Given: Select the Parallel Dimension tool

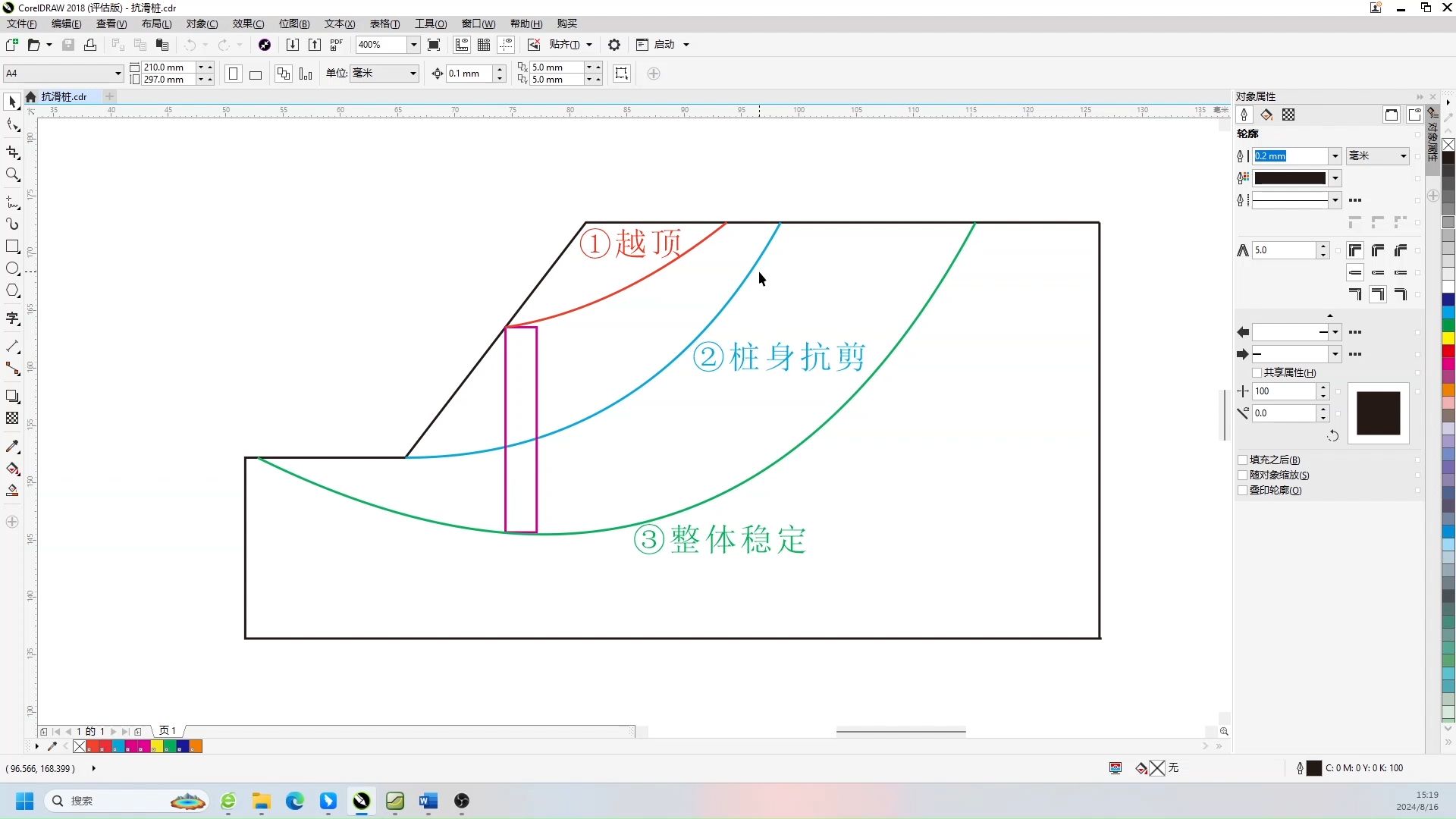Looking at the screenshot, I should 12,347.
